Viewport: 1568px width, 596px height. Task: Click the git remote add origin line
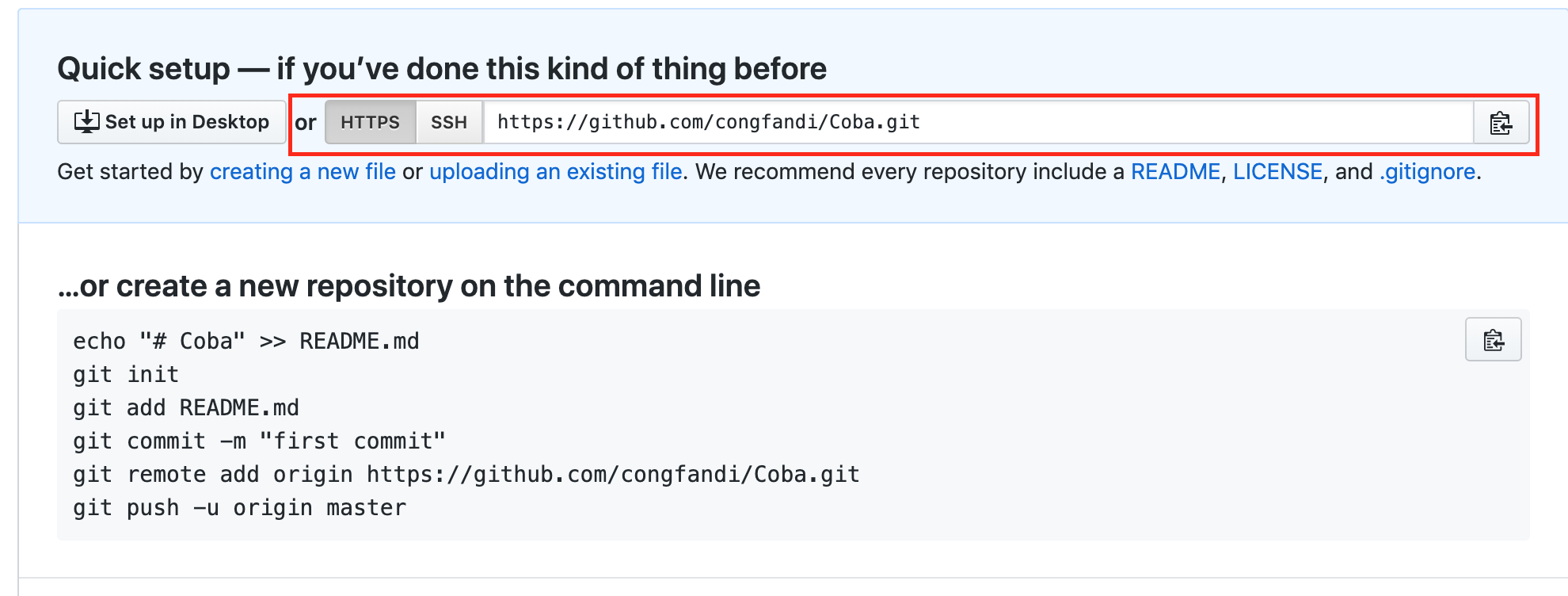[x=466, y=475]
